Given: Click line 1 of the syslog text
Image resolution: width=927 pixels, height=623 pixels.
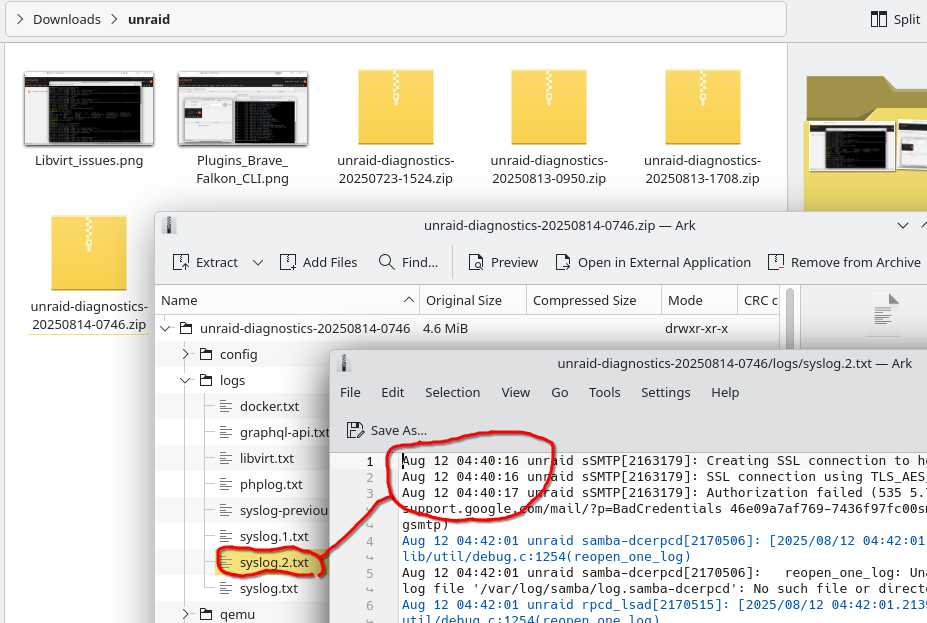Looking at the screenshot, I should (x=663, y=460).
